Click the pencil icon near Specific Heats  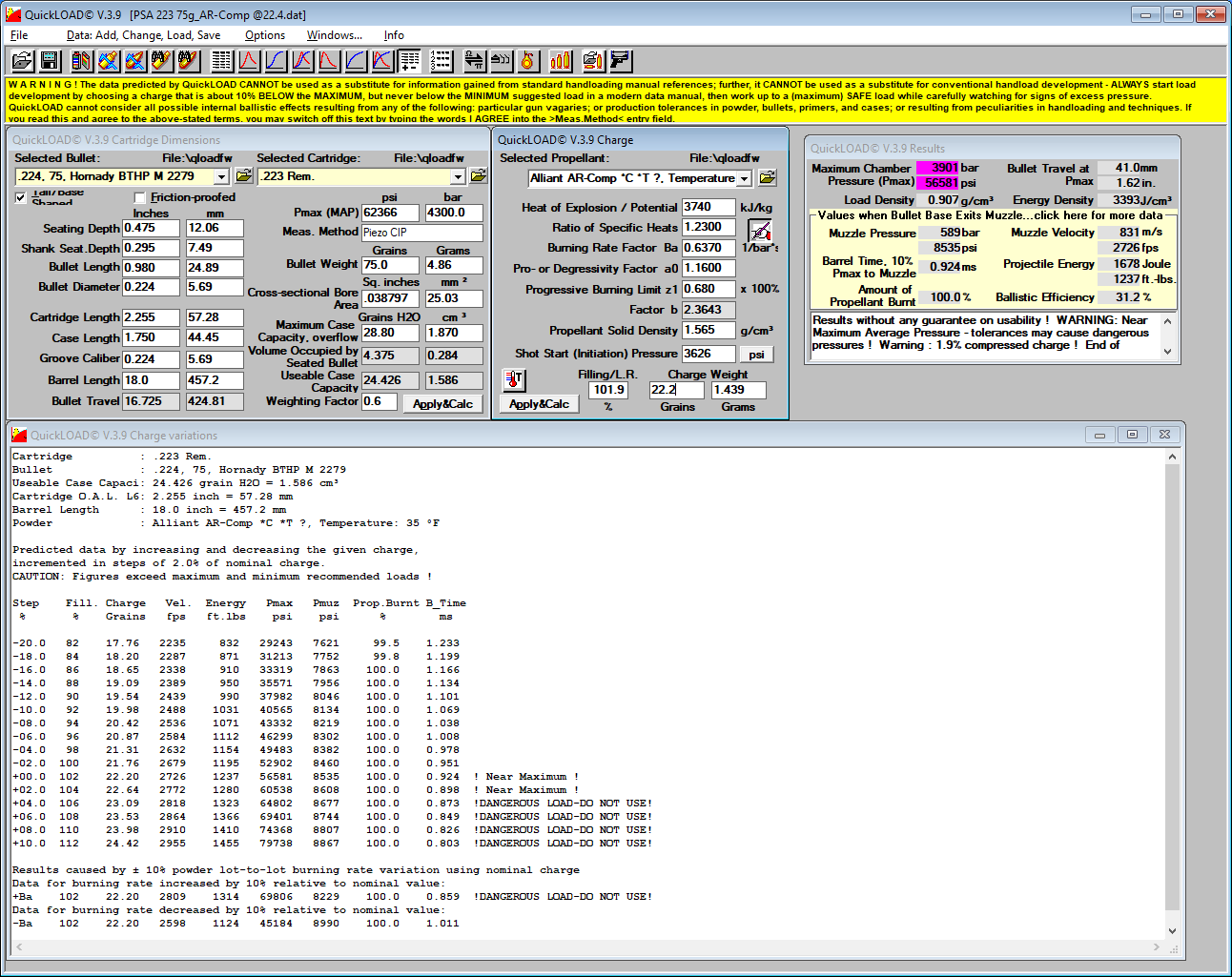(759, 231)
